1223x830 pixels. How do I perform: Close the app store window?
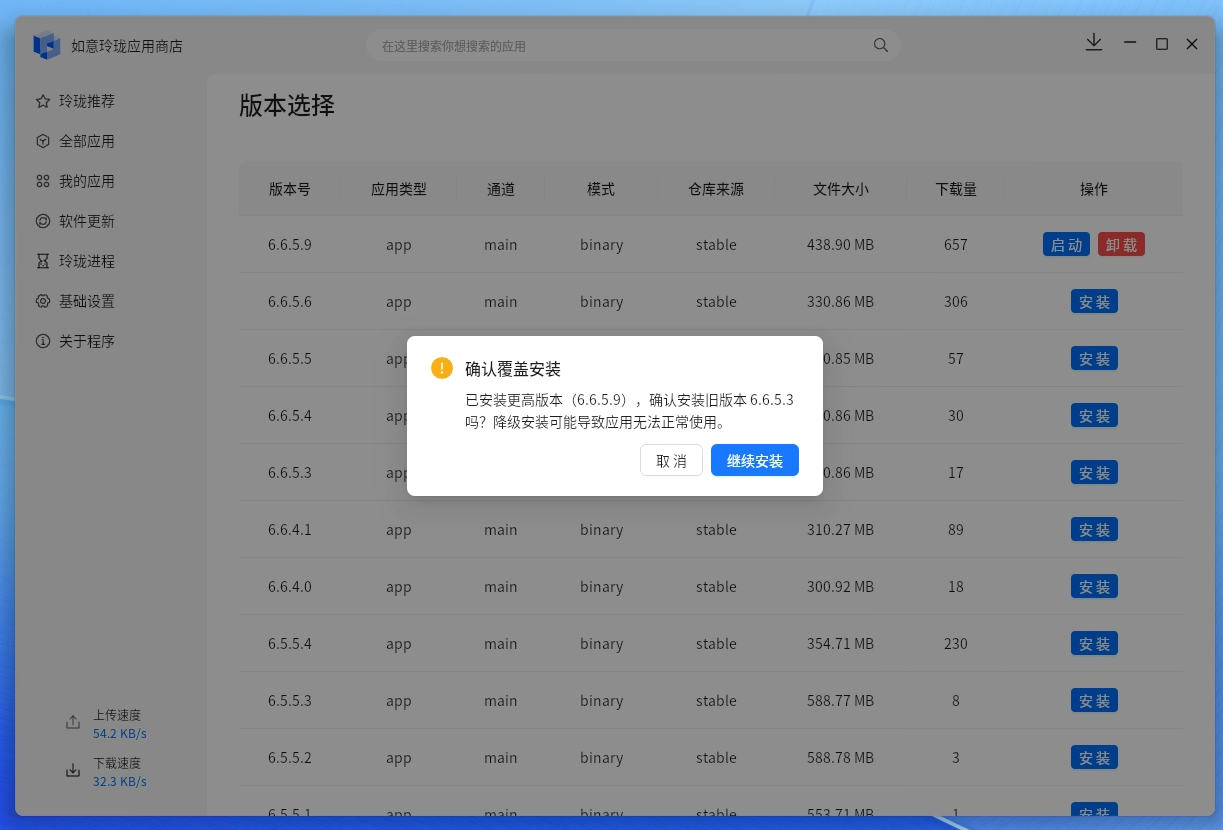(1192, 44)
